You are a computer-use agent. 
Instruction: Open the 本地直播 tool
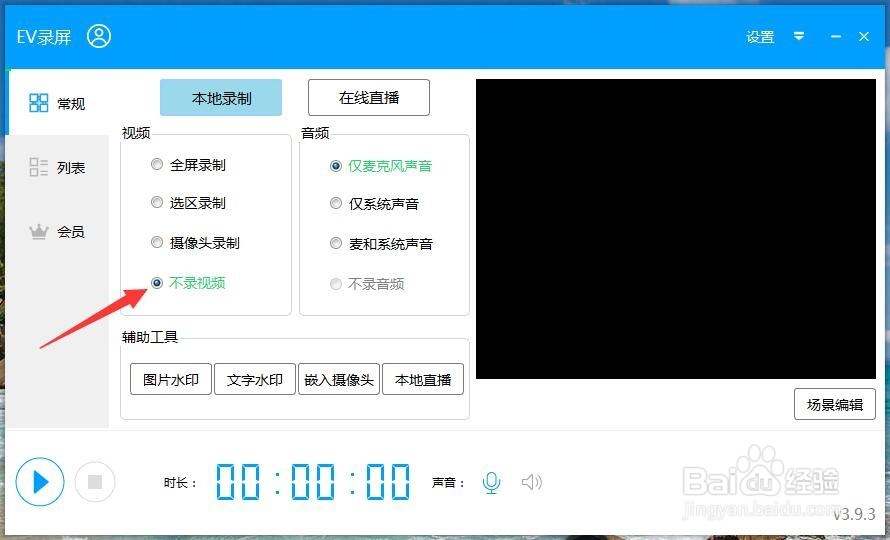coord(423,379)
